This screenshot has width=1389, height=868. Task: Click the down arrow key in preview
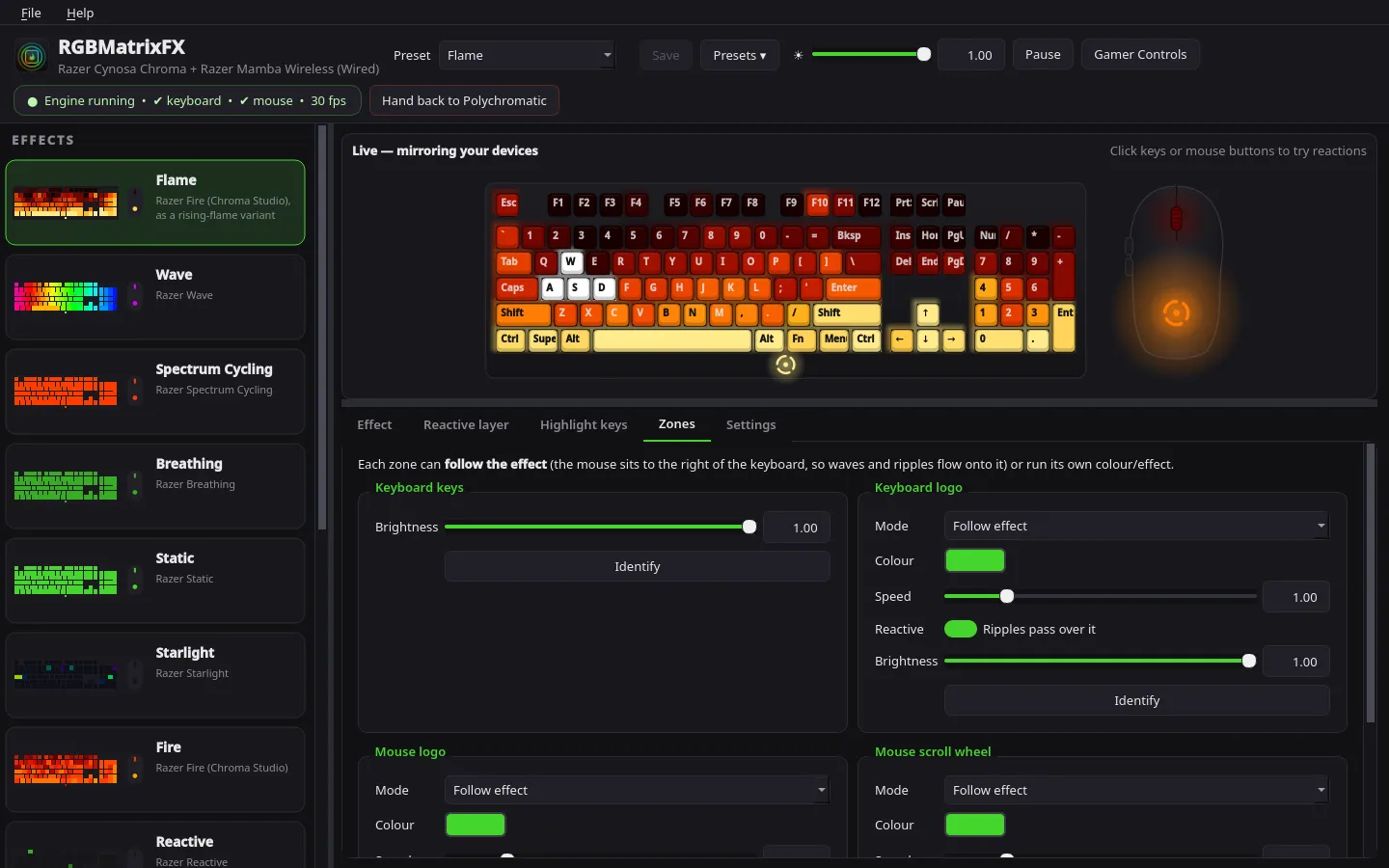pyautogui.click(x=926, y=339)
